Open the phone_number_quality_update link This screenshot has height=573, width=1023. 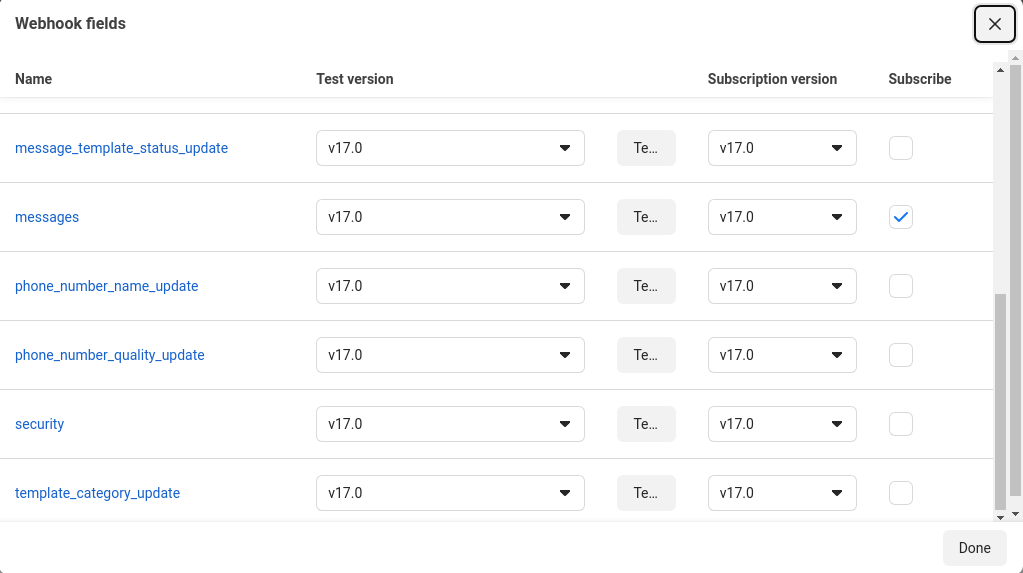pyautogui.click(x=110, y=355)
